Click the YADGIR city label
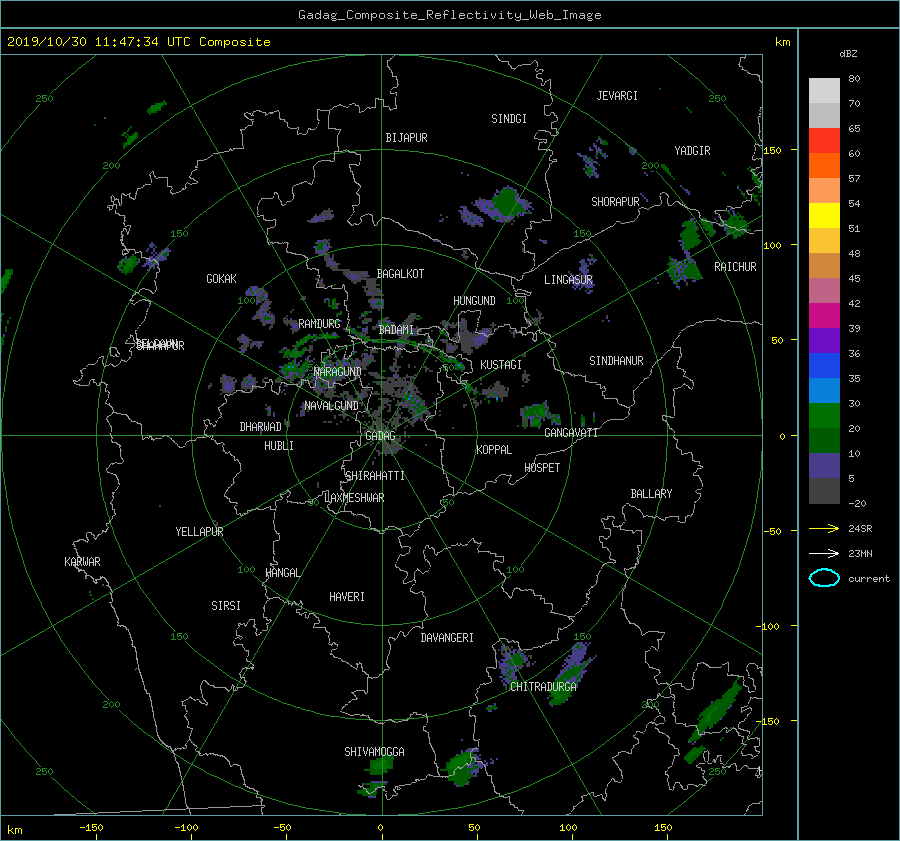 [692, 151]
